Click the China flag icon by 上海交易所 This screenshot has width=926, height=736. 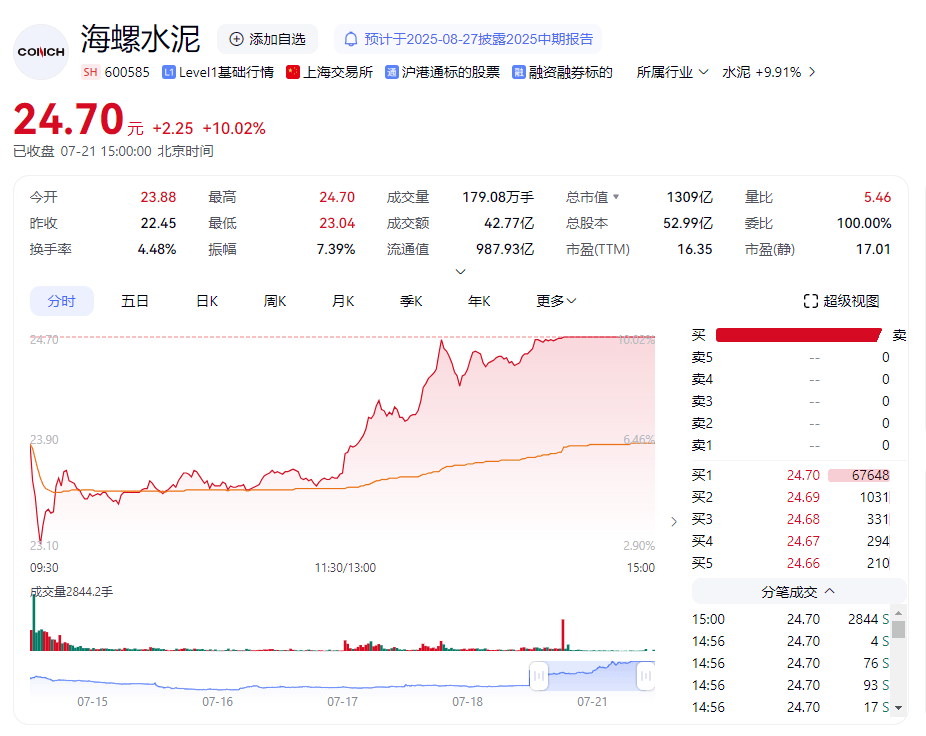pyautogui.click(x=293, y=72)
